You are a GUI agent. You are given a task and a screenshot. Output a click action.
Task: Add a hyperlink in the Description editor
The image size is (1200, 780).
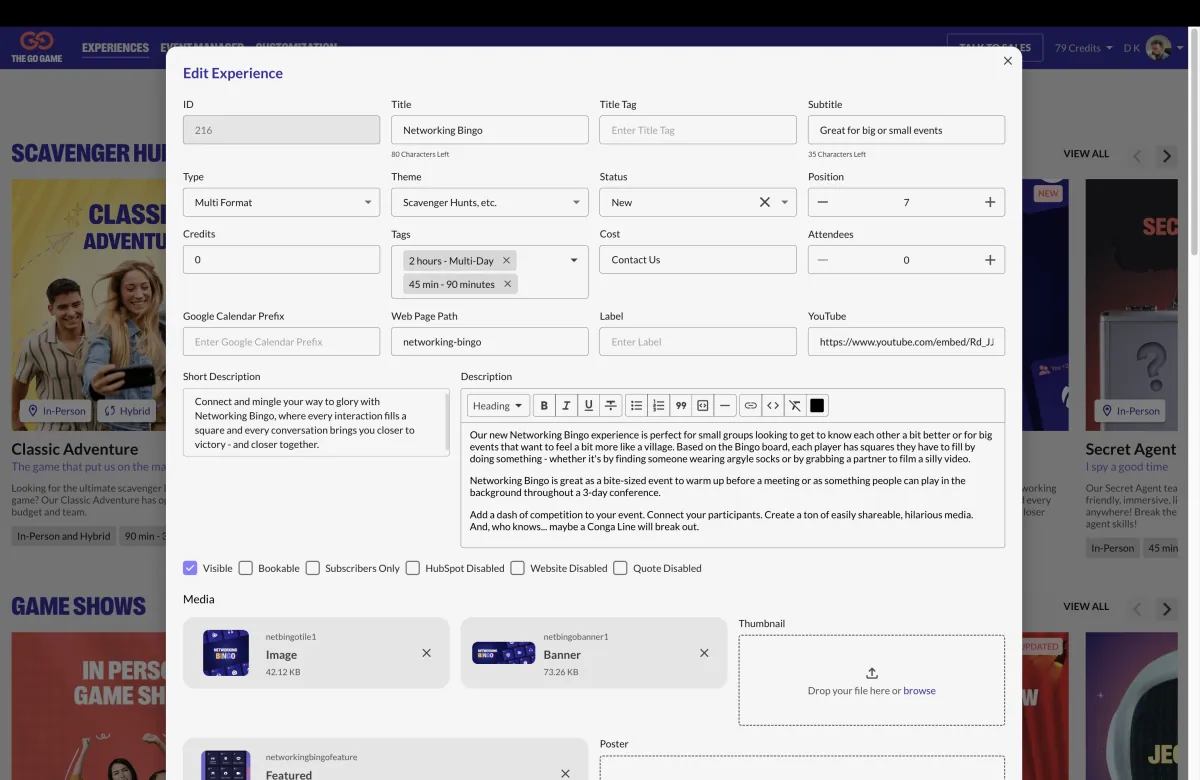[x=751, y=406]
